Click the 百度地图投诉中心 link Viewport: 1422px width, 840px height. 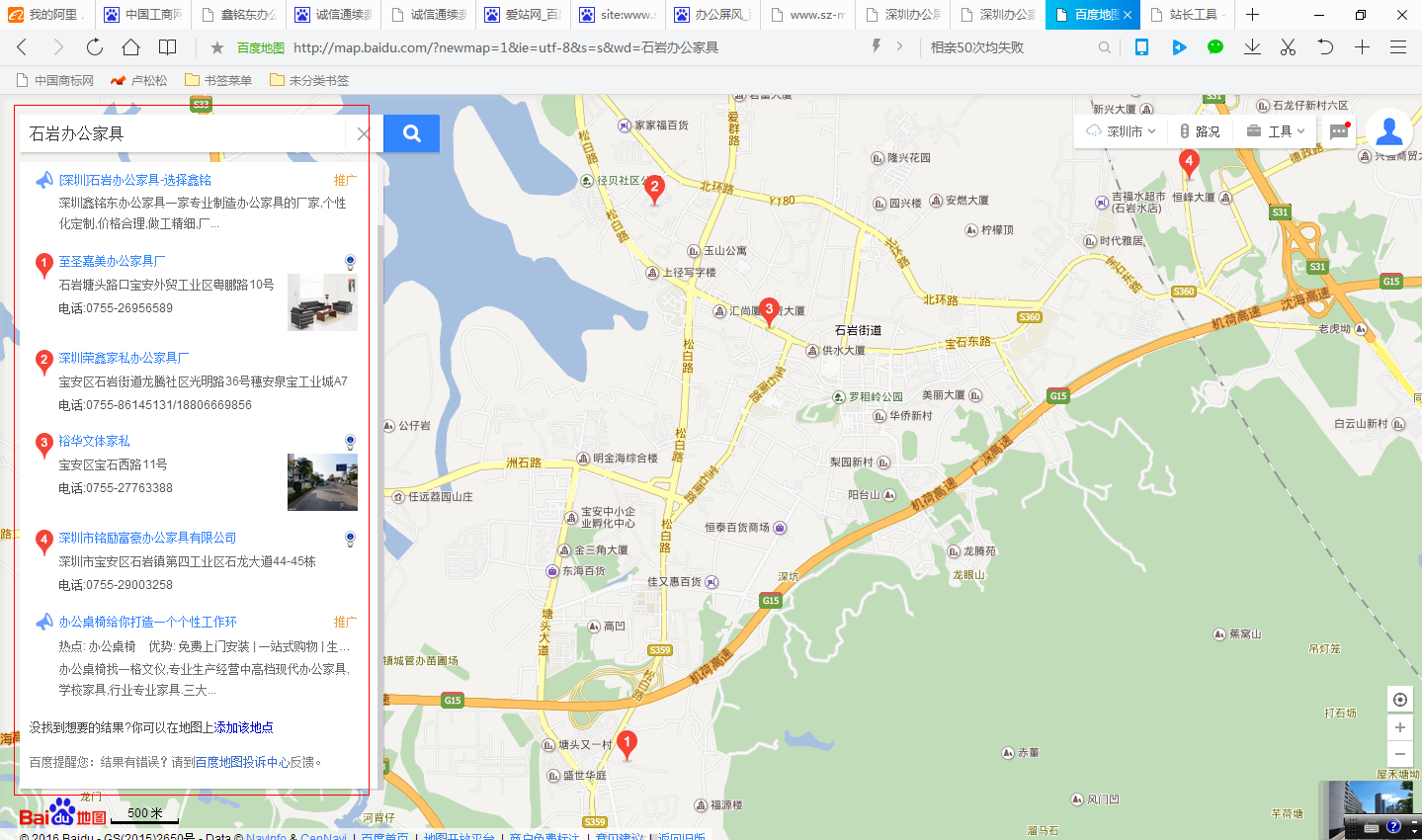[x=242, y=762]
